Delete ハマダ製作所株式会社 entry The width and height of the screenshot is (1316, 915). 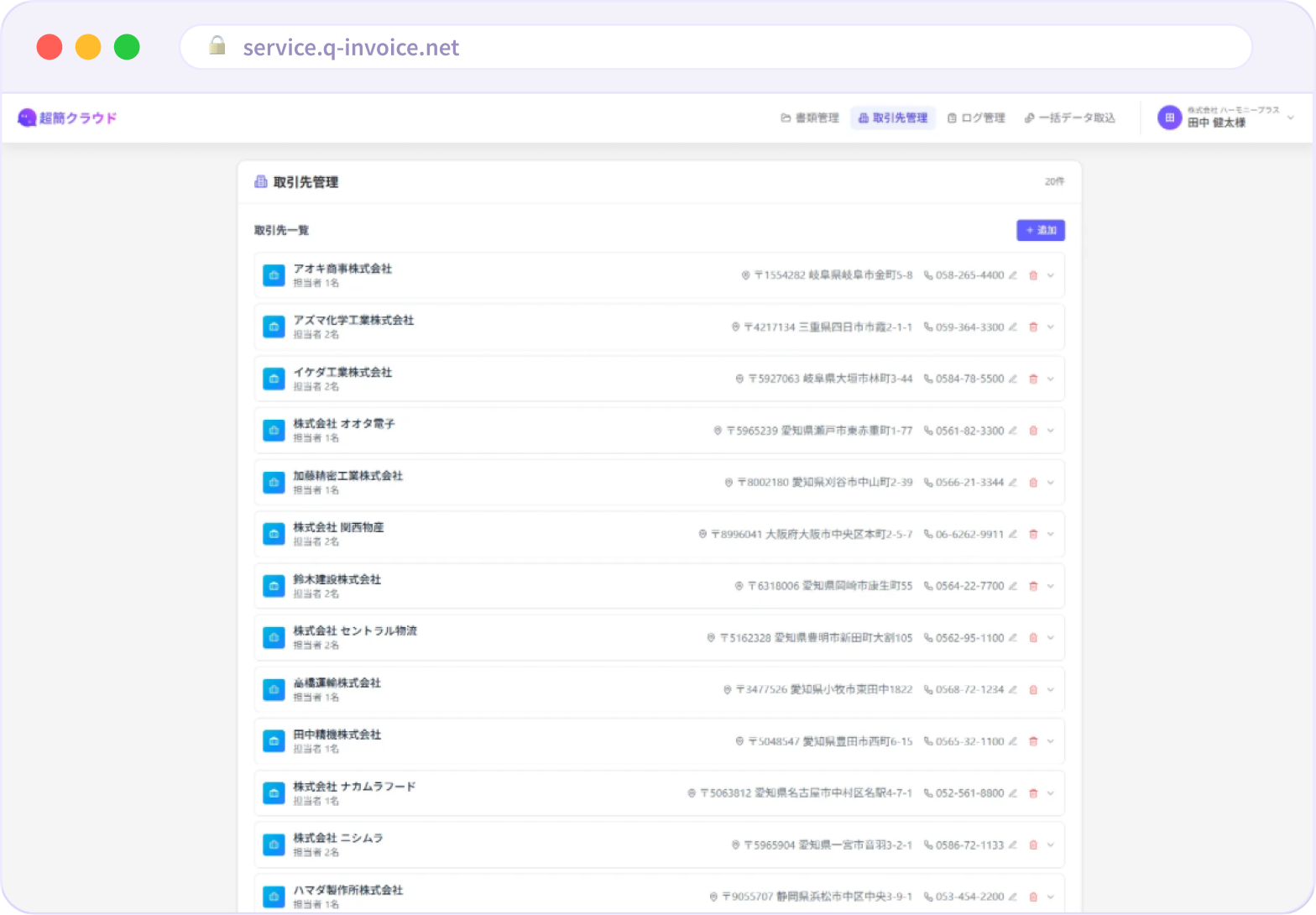pos(1033,897)
